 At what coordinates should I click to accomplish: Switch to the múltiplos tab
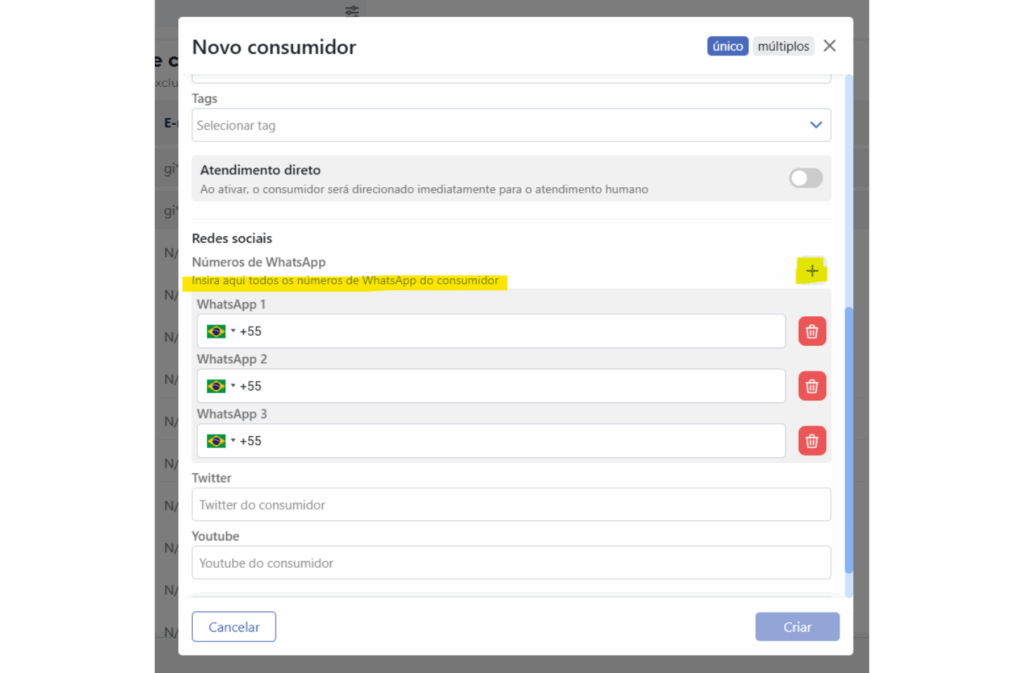783,46
